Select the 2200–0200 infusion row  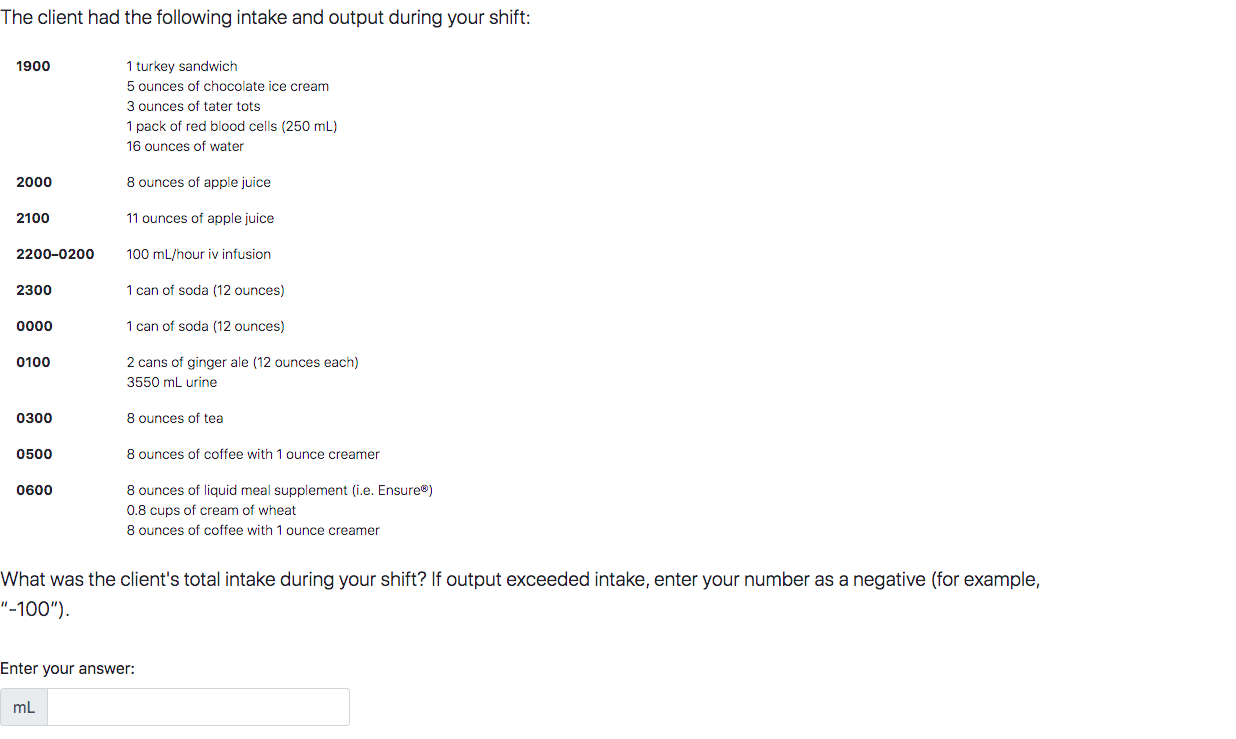click(x=55, y=254)
